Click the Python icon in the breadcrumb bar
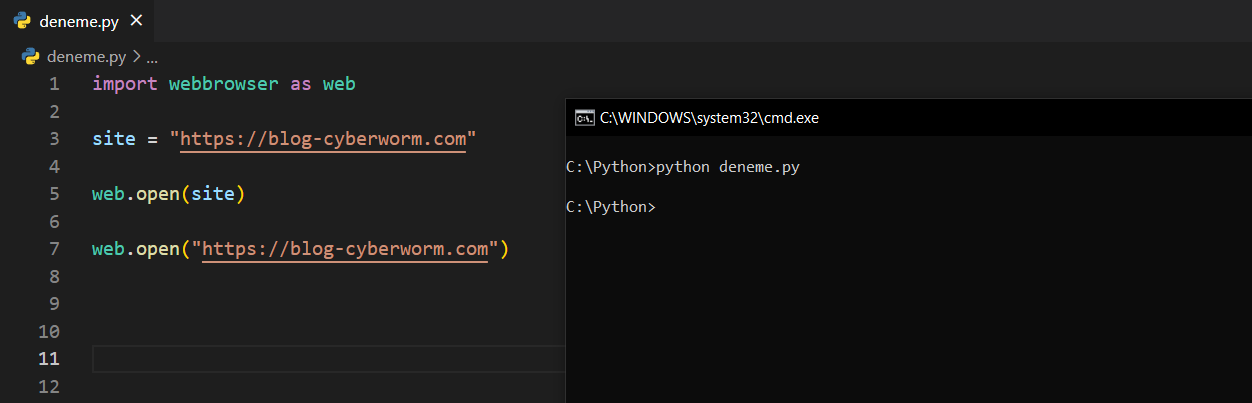The image size is (1252, 403). [31, 57]
